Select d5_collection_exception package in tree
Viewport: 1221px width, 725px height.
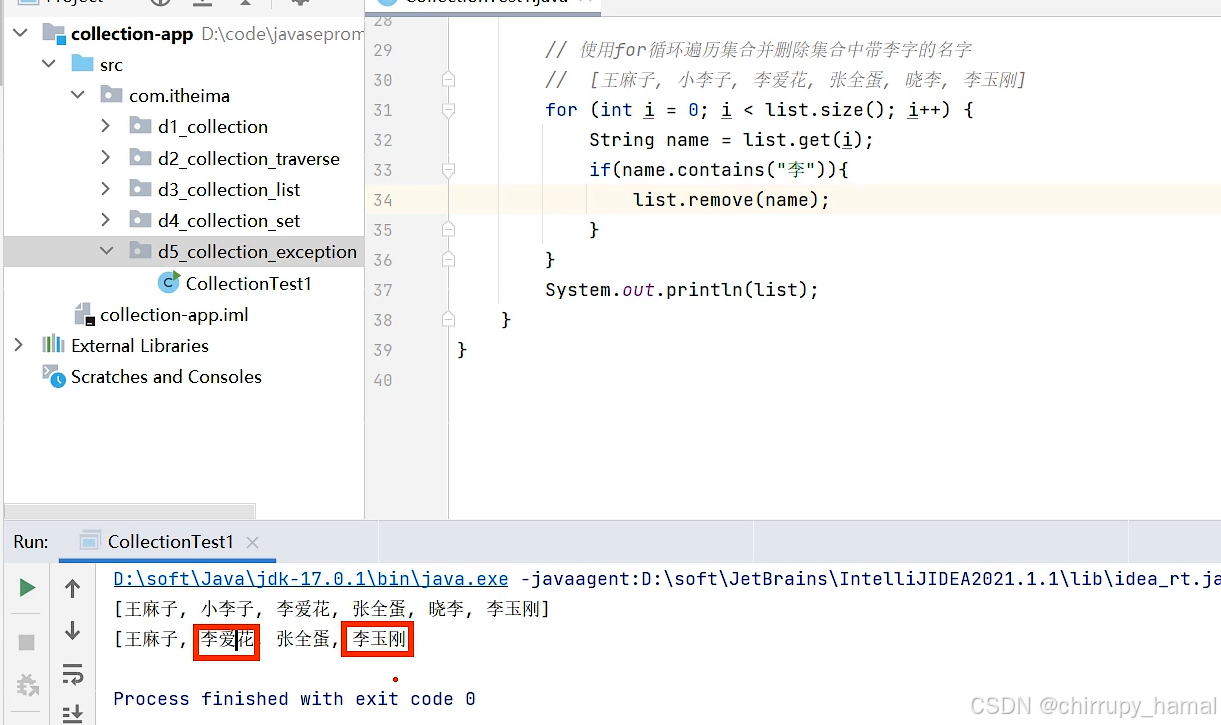tap(257, 252)
